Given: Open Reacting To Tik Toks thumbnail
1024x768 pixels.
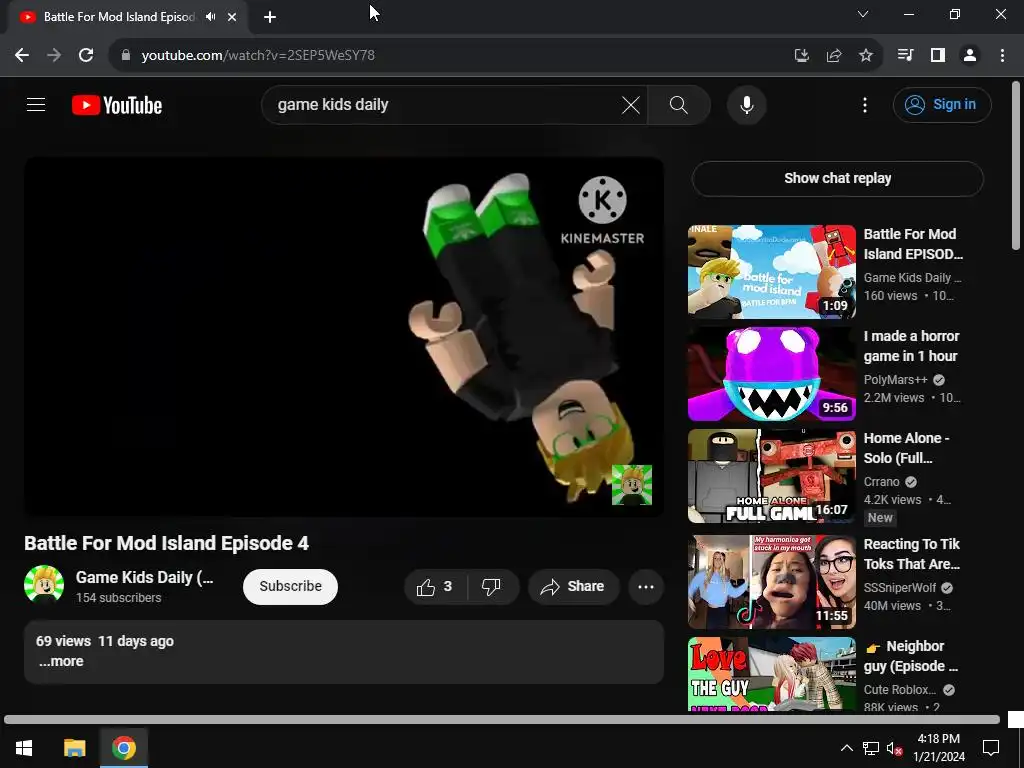Looking at the screenshot, I should coord(771,582).
